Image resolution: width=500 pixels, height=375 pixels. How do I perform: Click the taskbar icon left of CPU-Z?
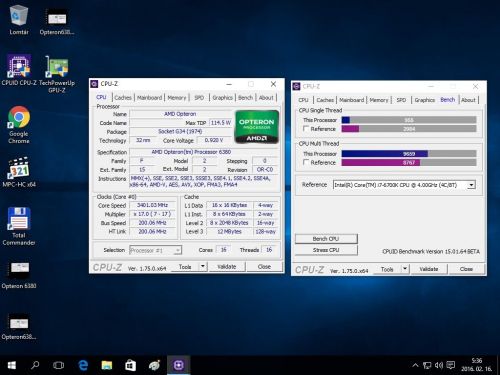coord(154,365)
